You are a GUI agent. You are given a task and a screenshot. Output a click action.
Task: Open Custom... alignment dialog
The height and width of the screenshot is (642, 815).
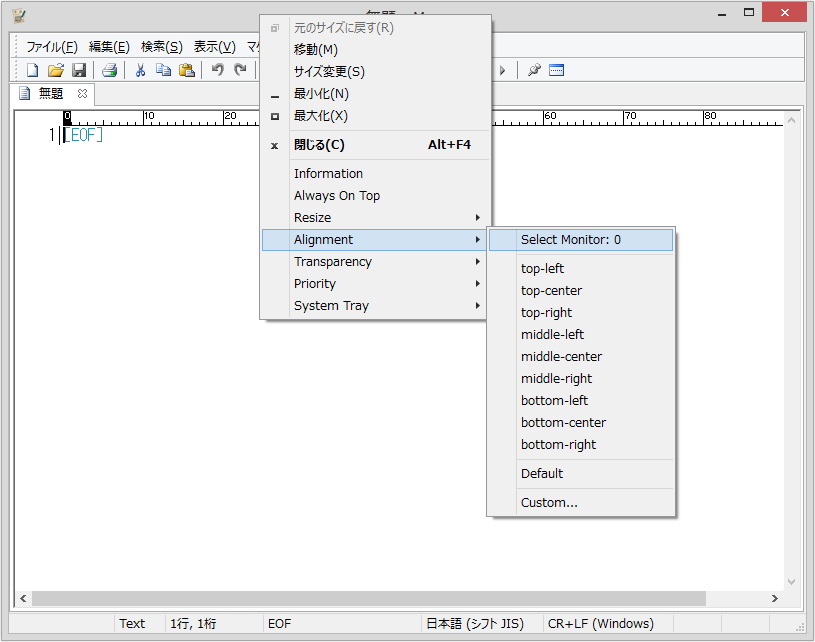coord(581,503)
